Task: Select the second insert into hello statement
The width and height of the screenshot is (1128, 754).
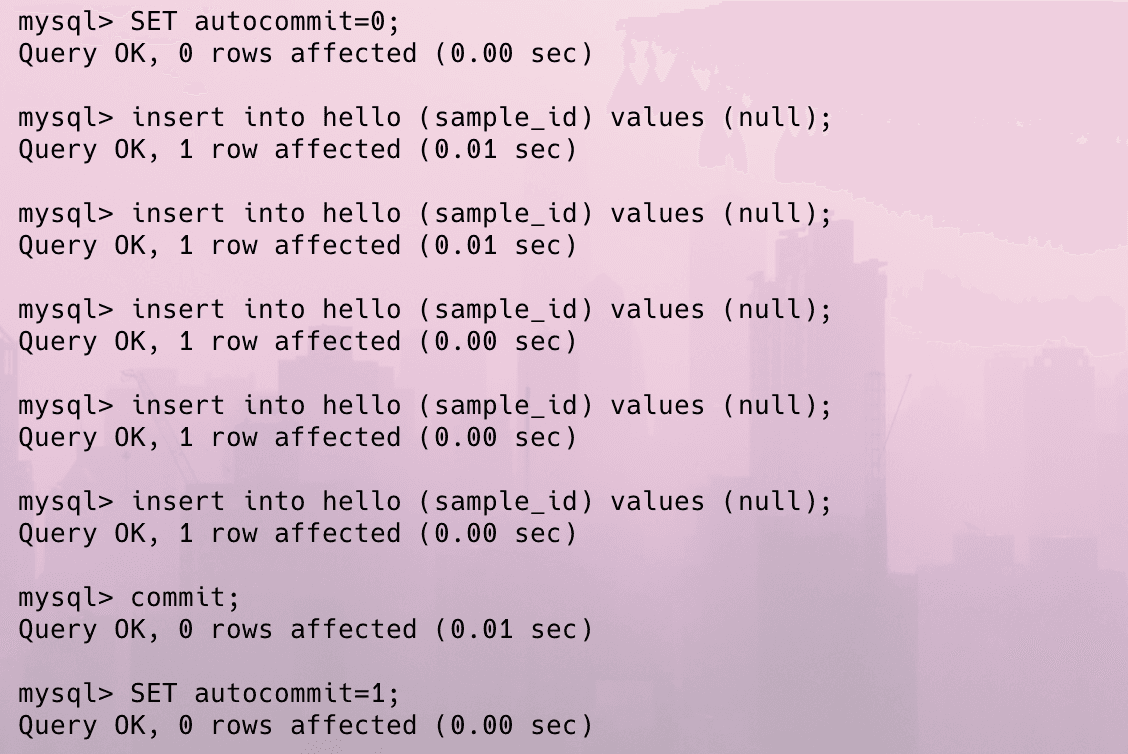Action: (480, 214)
